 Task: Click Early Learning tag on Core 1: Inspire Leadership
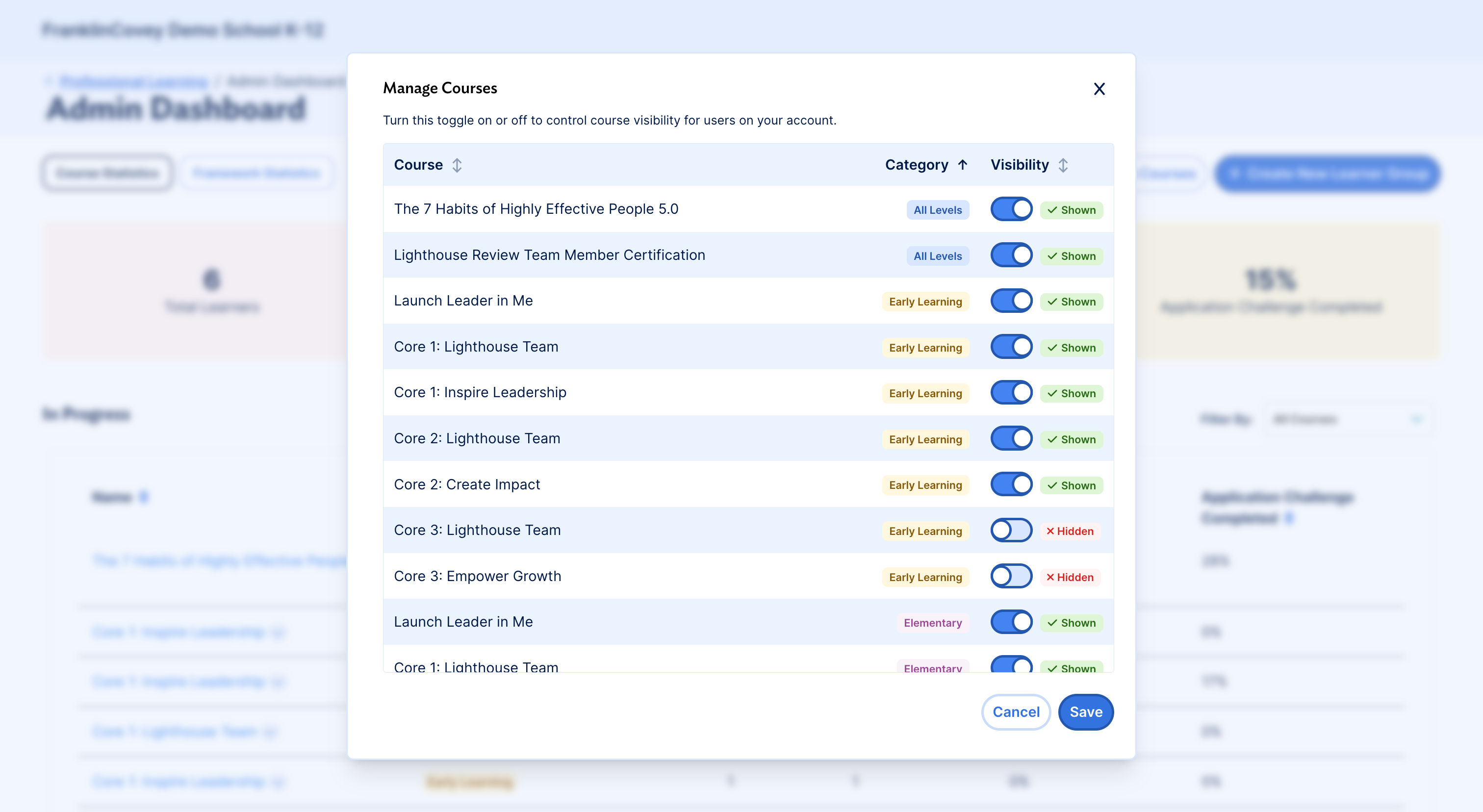pyautogui.click(x=925, y=394)
